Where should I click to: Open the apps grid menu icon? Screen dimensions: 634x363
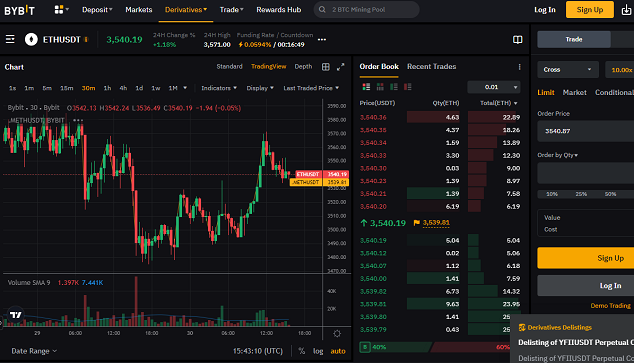[x=59, y=9]
